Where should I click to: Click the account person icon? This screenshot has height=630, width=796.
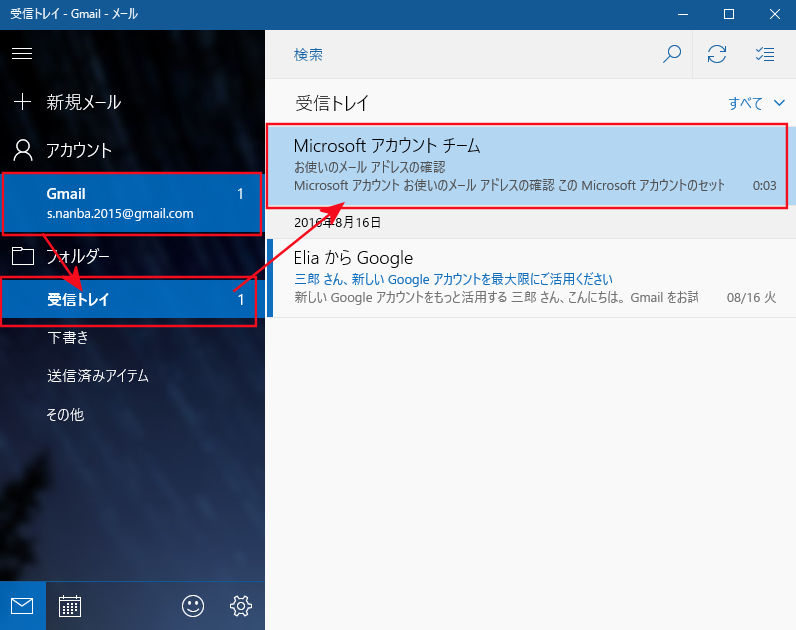[x=23, y=150]
